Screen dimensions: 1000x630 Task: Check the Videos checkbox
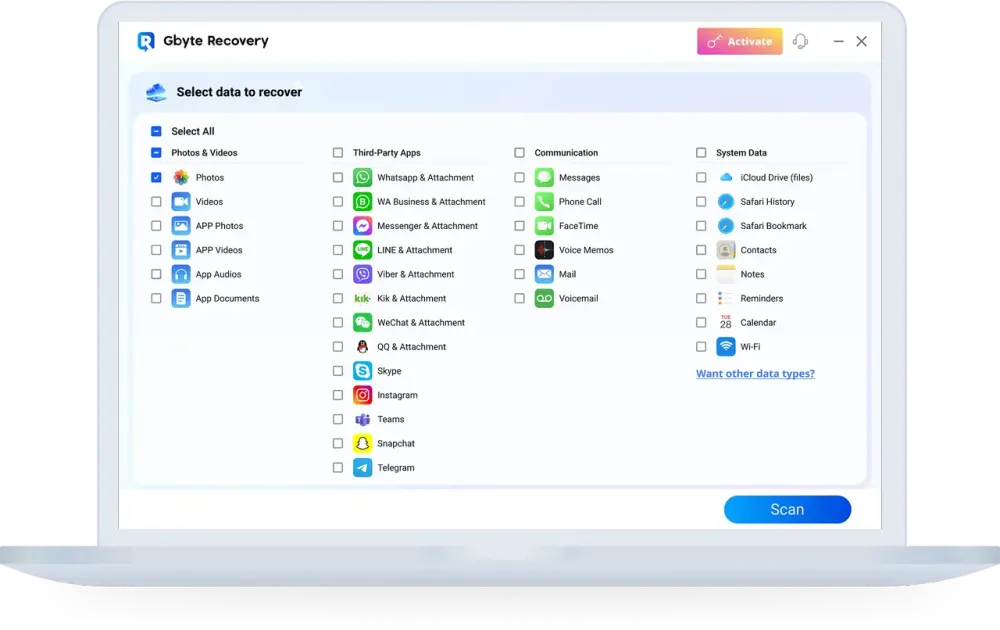[x=156, y=201]
